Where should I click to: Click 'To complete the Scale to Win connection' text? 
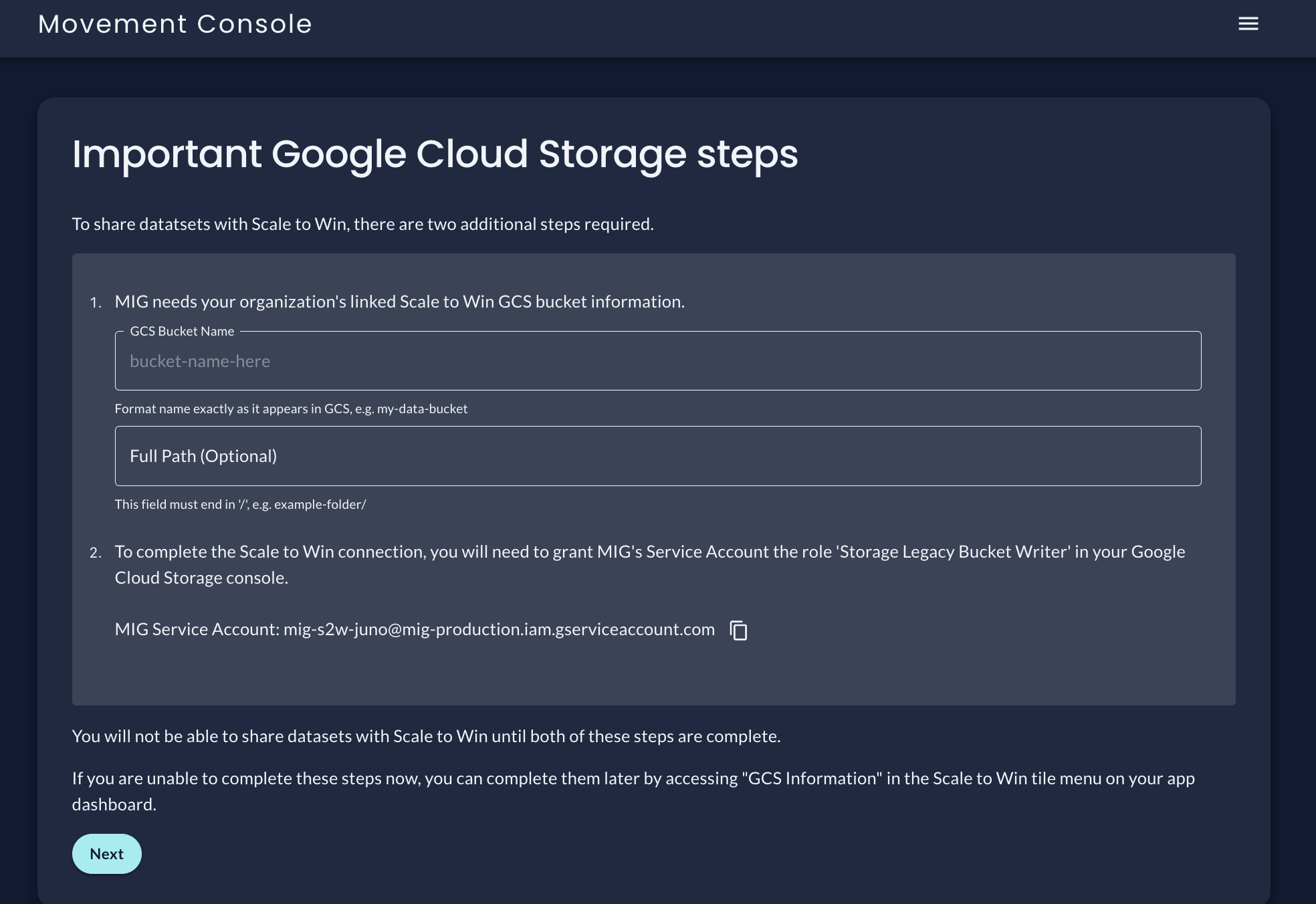[x=650, y=564]
